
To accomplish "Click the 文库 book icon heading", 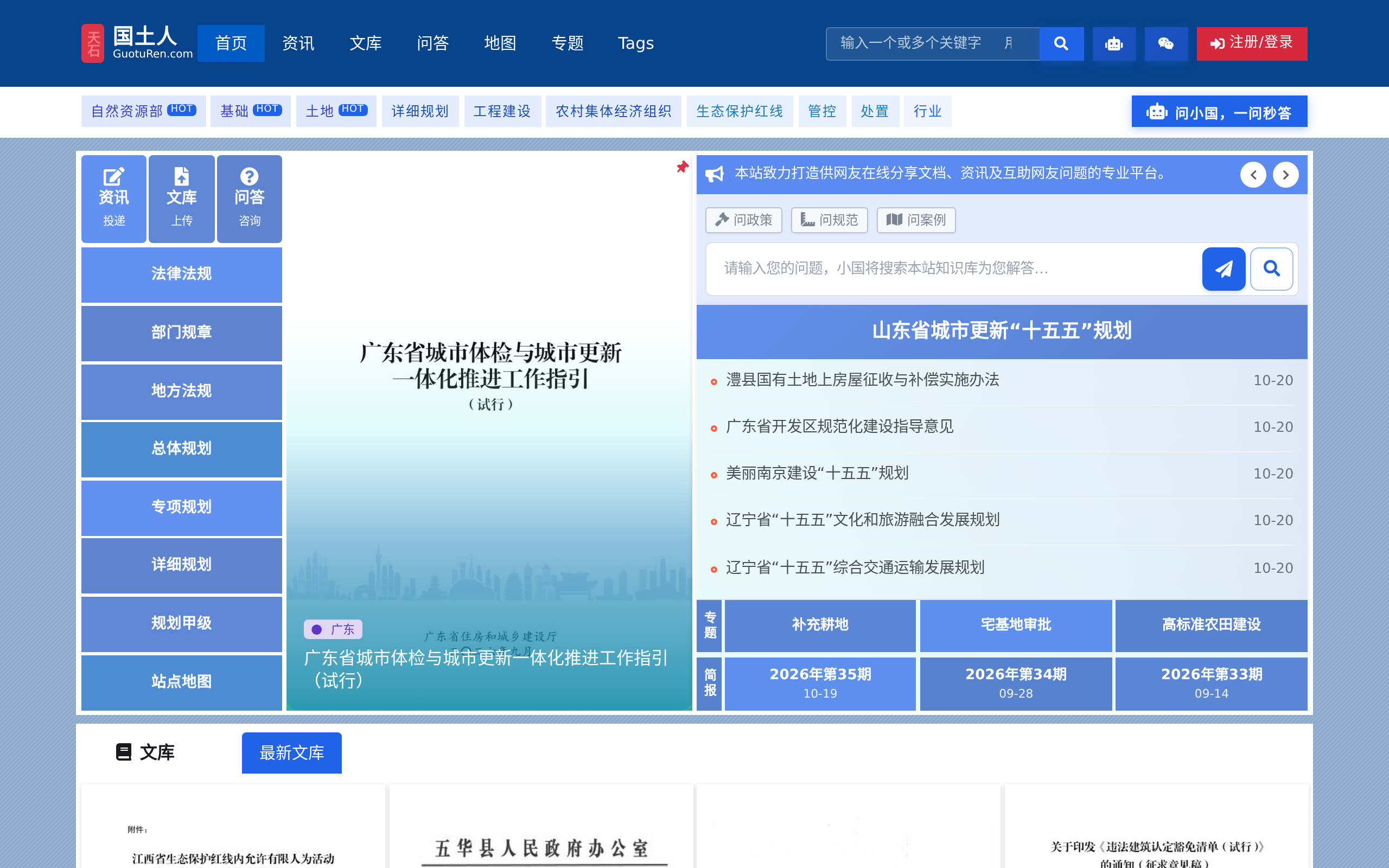I will click(x=145, y=752).
